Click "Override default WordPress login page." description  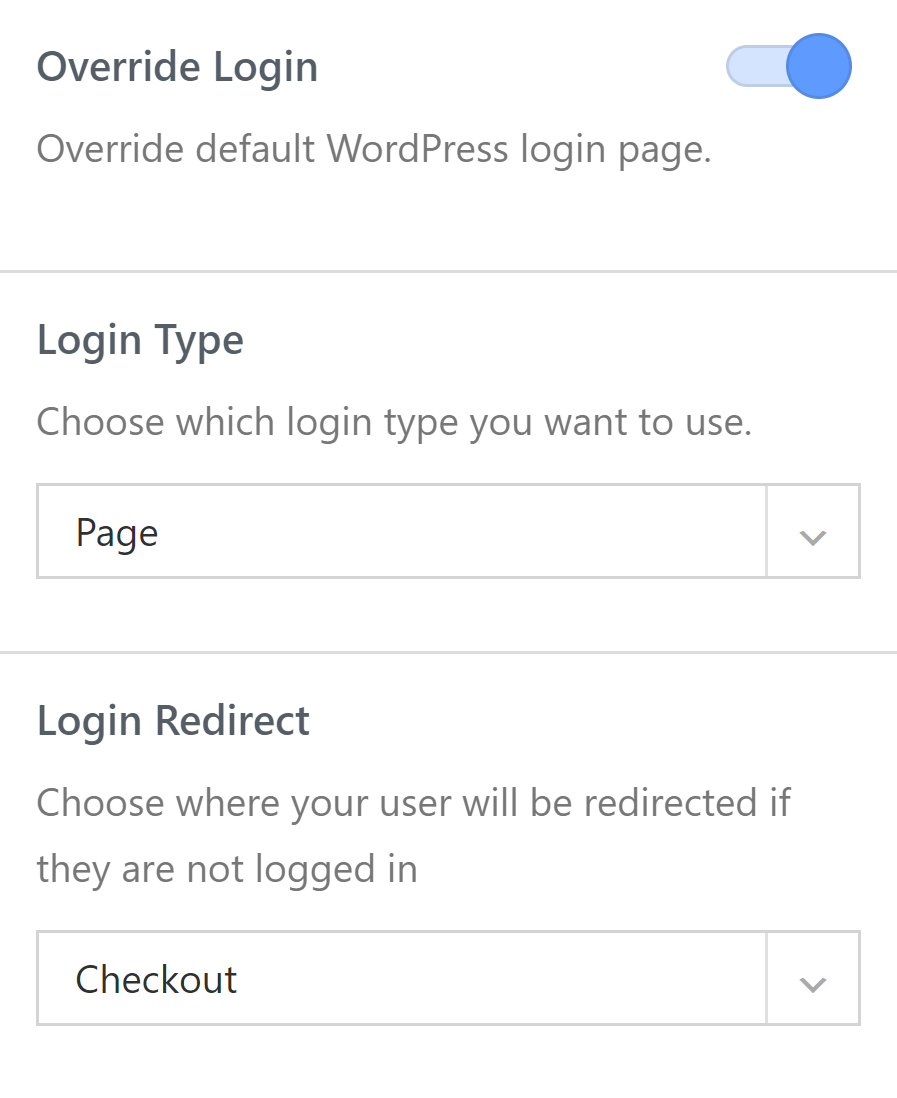[x=374, y=149]
